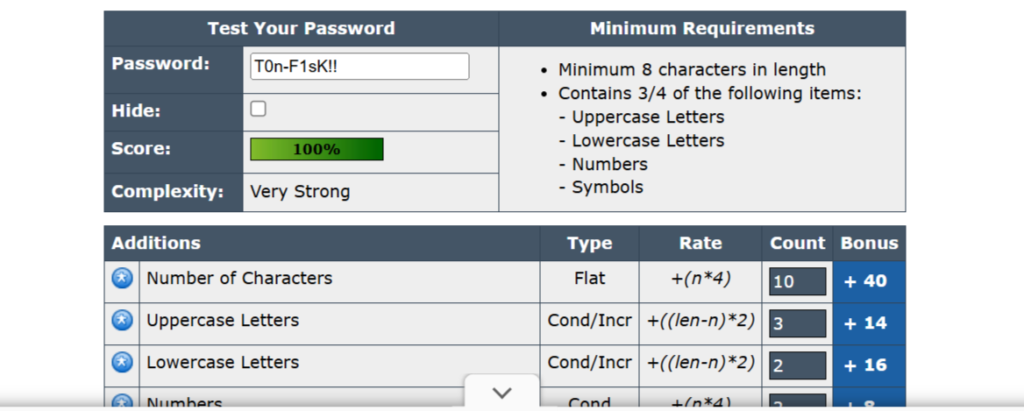Image resolution: width=1024 pixels, height=411 pixels.
Task: Click the Minimum Requirements heading
Action: pyautogui.click(x=702, y=29)
